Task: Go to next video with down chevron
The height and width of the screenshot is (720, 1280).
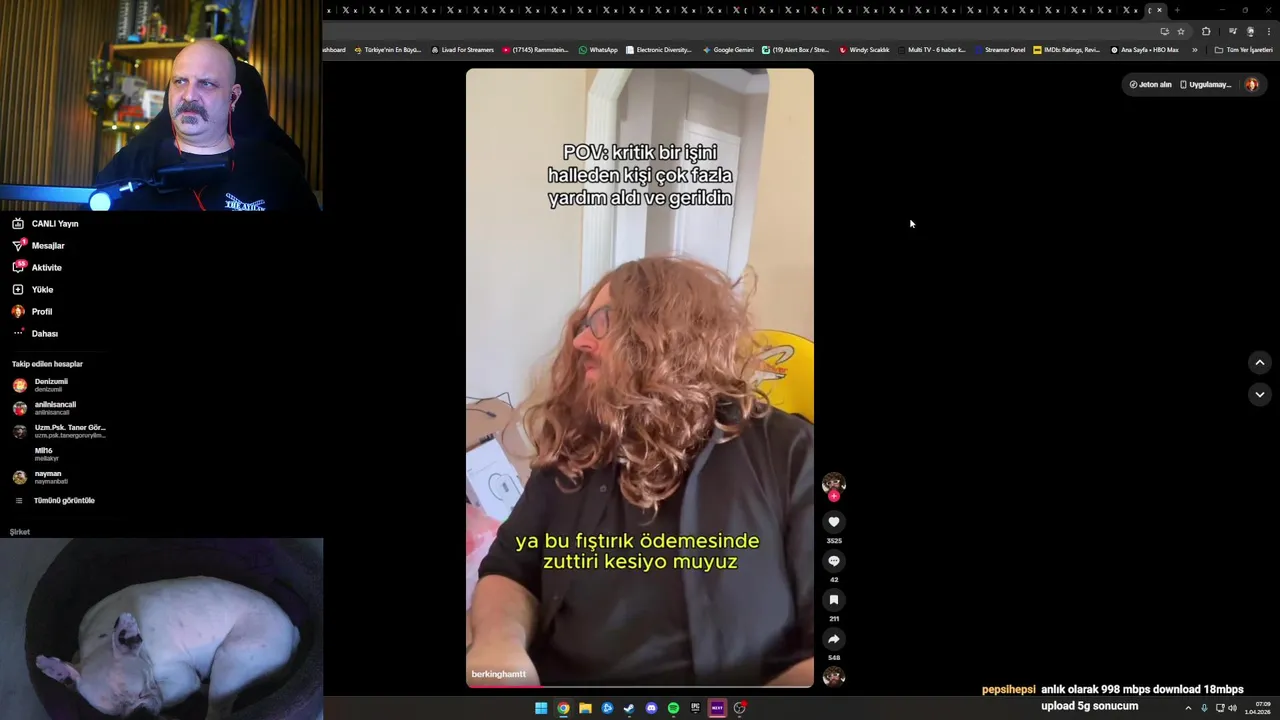Action: 1260,394
